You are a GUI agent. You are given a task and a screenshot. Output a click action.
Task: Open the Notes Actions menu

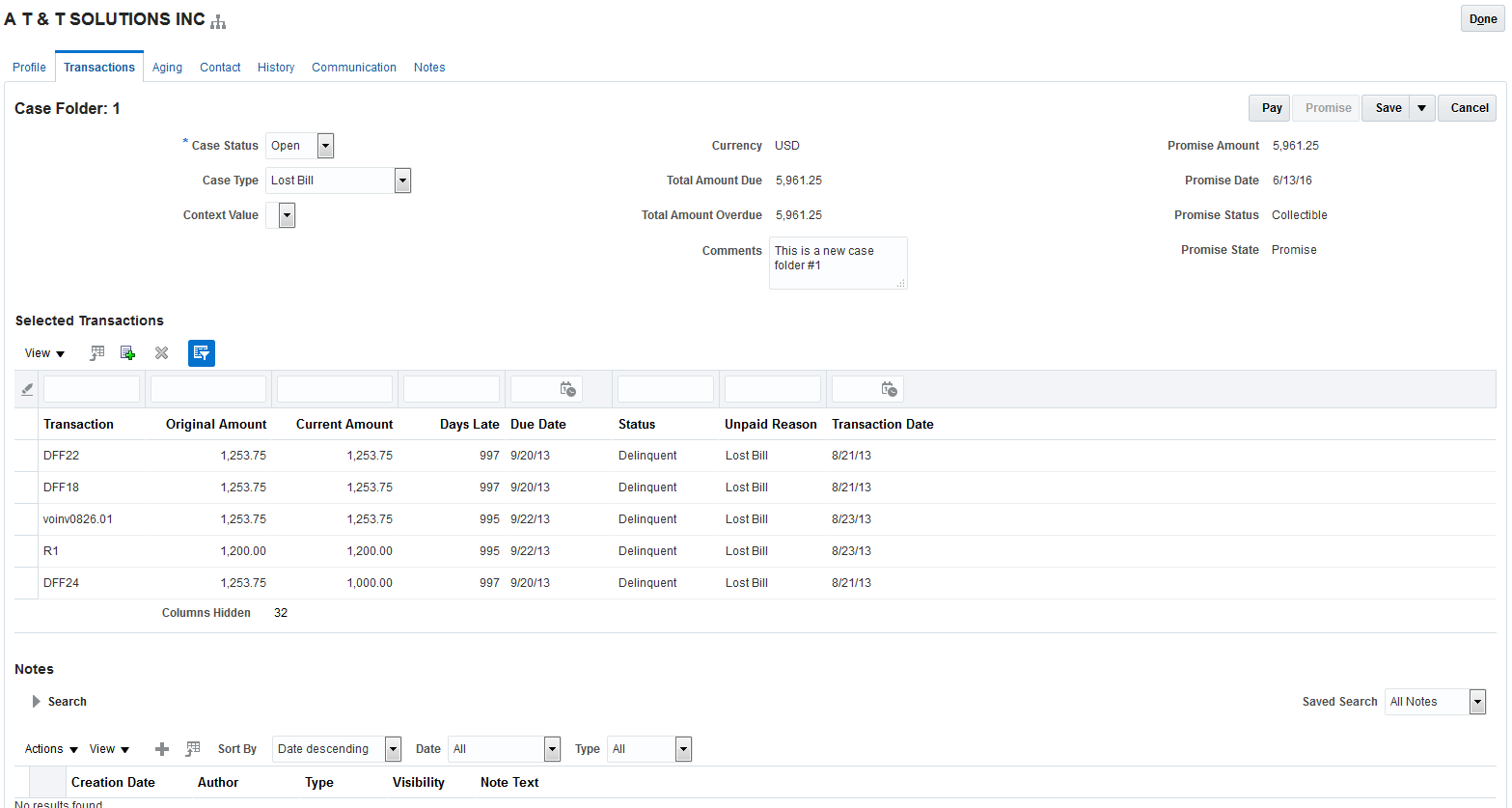[51, 749]
